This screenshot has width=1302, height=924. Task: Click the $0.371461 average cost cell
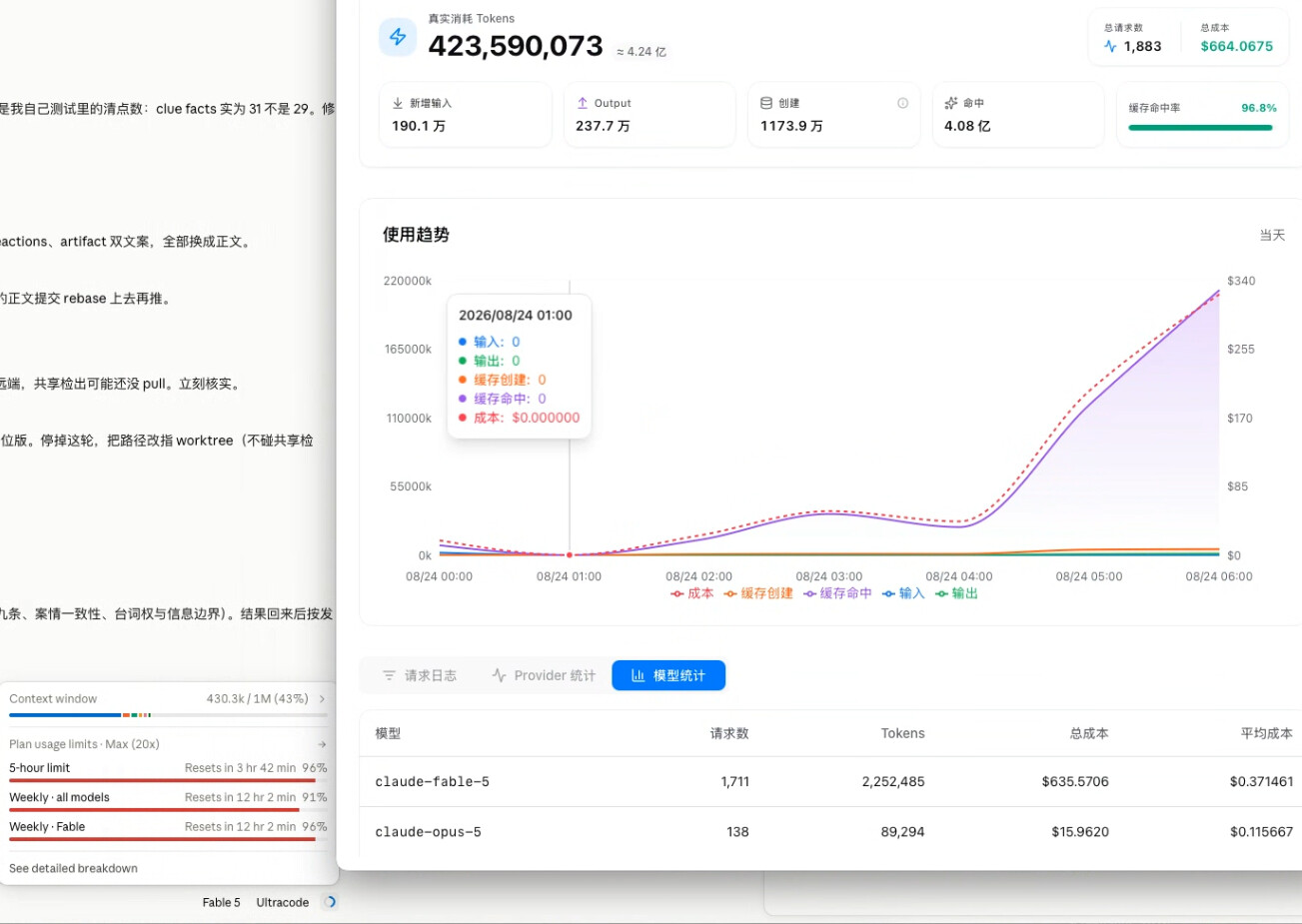click(x=1262, y=782)
